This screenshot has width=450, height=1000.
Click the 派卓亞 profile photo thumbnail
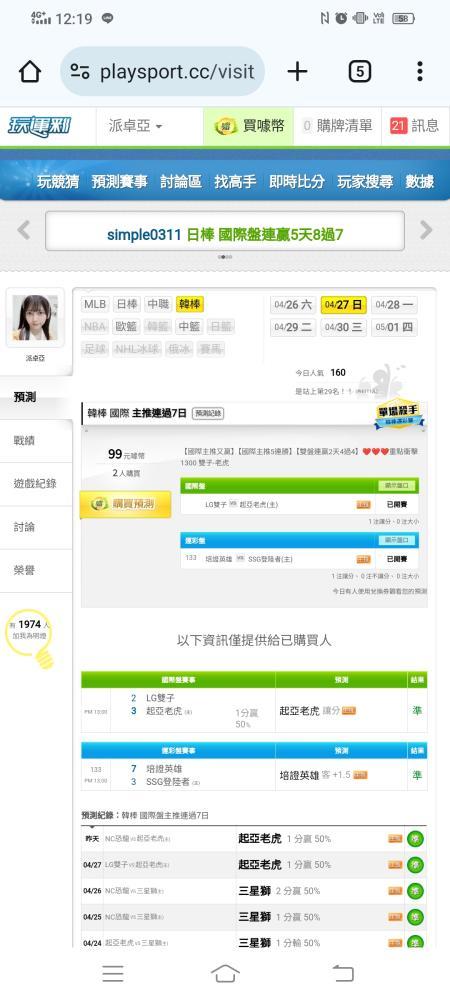tap(35, 317)
